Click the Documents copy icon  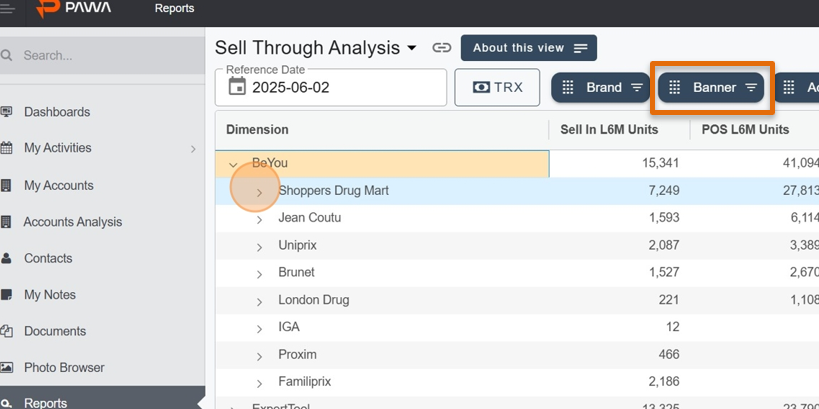click(x=6, y=331)
